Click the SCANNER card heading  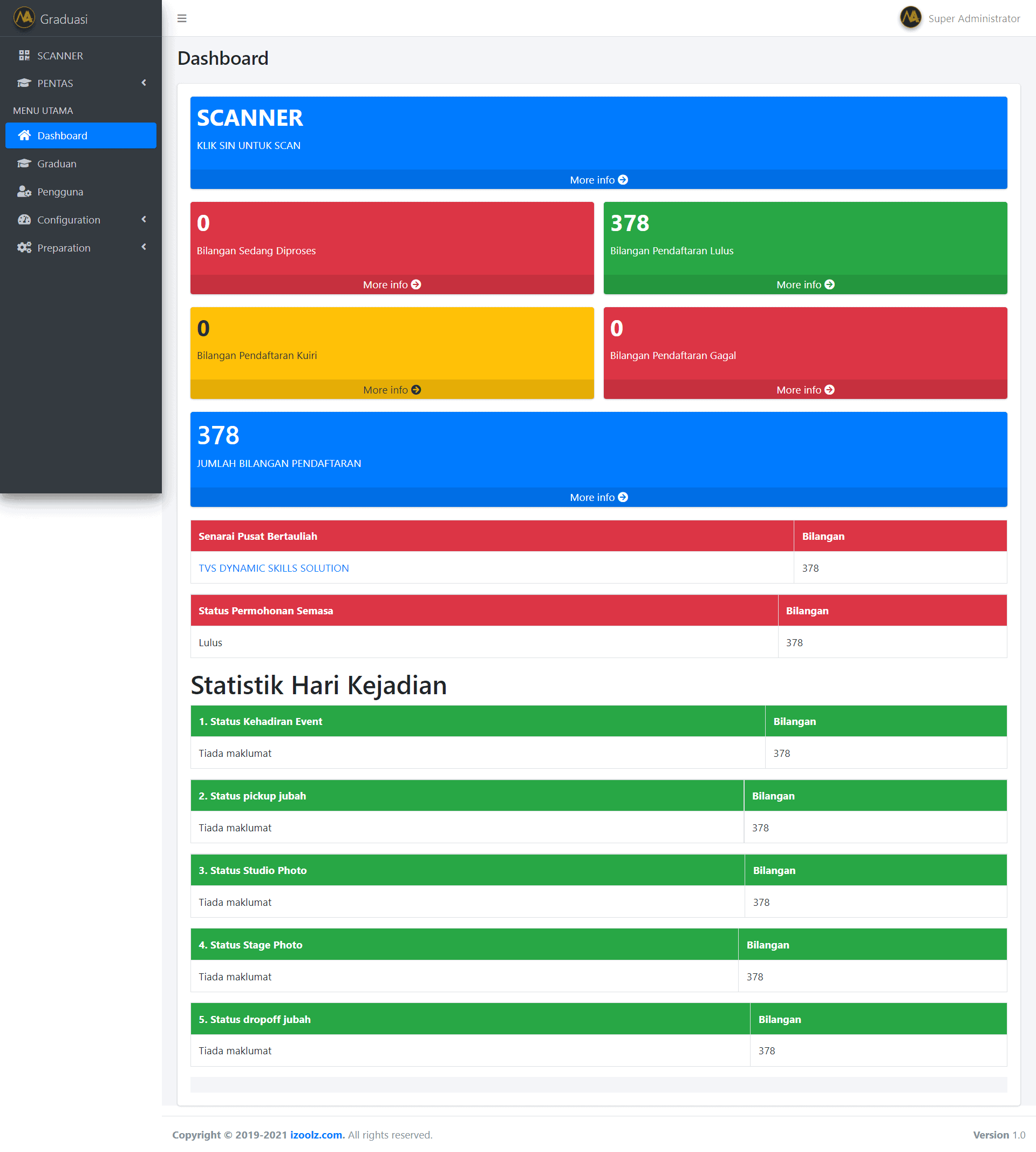click(x=250, y=118)
